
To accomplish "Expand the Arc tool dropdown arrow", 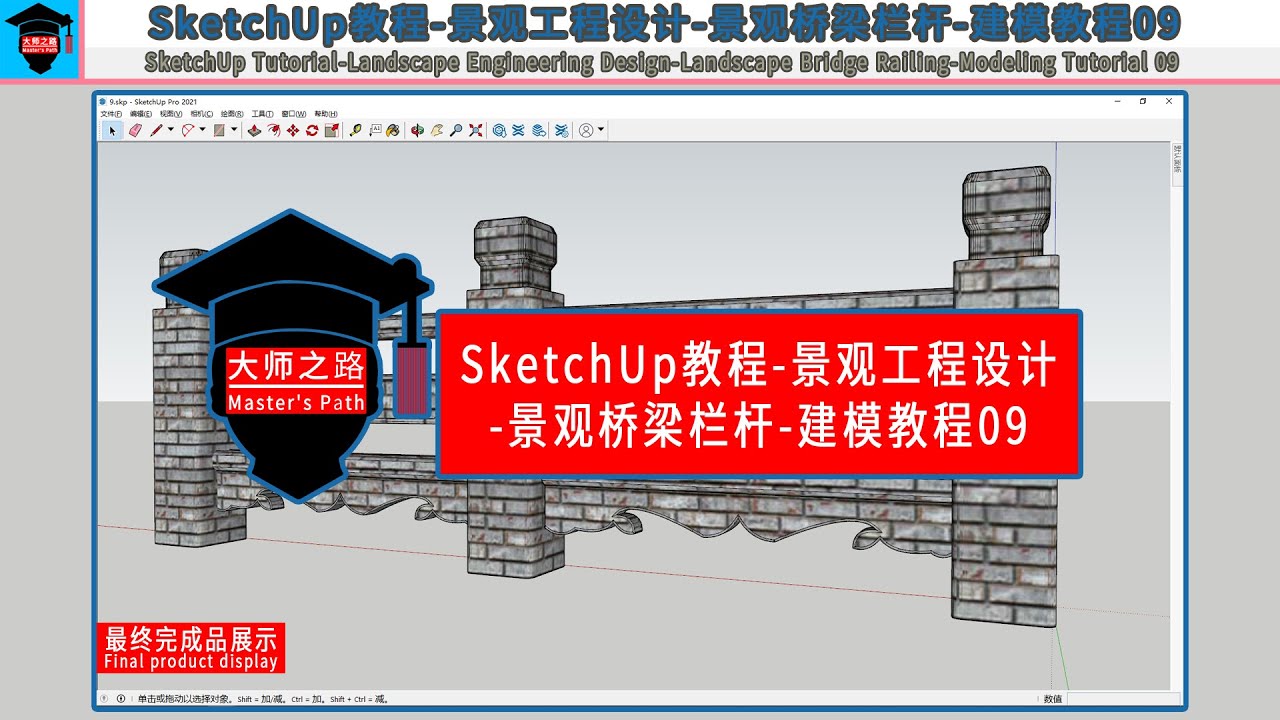I will pyautogui.click(x=202, y=130).
